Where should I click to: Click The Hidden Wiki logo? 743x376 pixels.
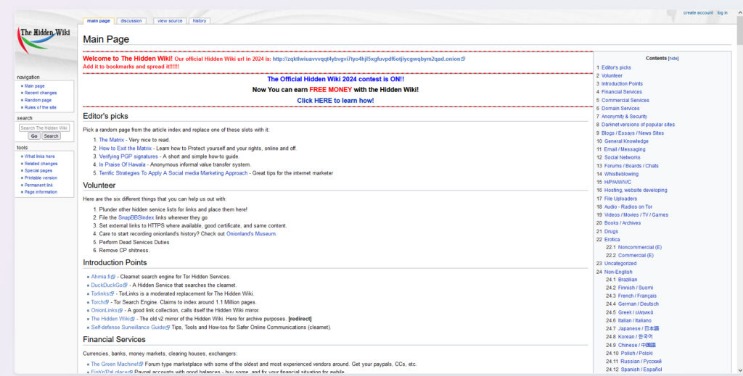coord(44,40)
